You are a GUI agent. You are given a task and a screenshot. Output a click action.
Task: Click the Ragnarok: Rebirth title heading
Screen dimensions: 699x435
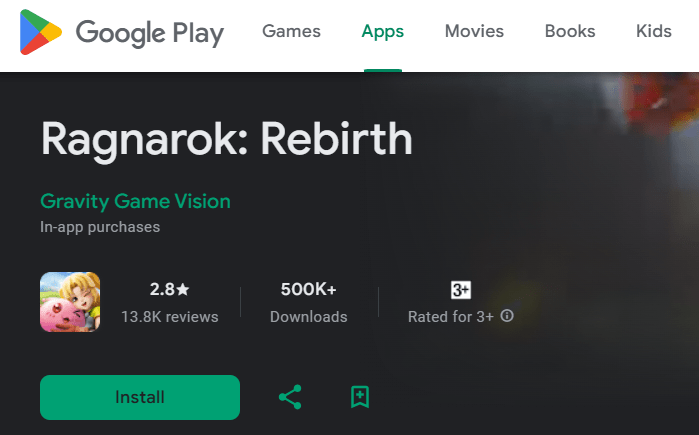pos(226,140)
